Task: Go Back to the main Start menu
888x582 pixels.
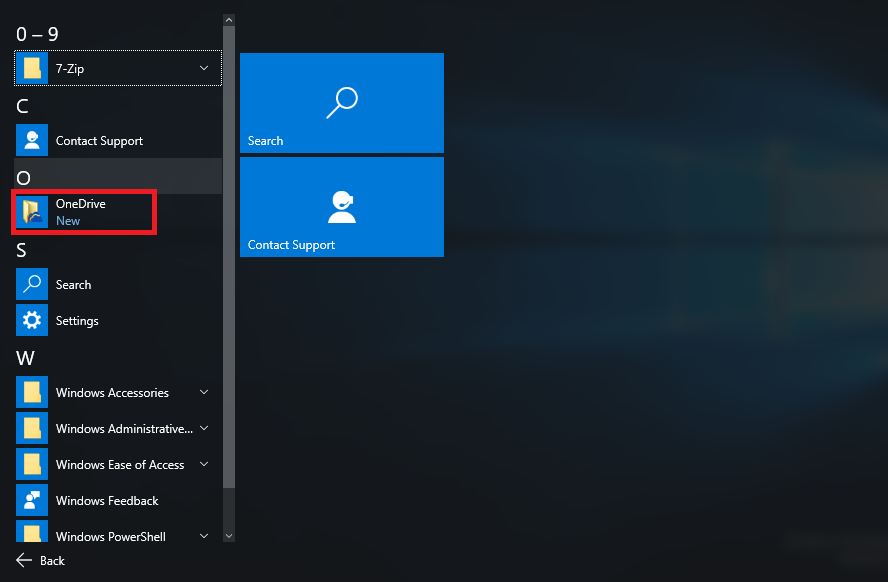Action: click(x=40, y=560)
